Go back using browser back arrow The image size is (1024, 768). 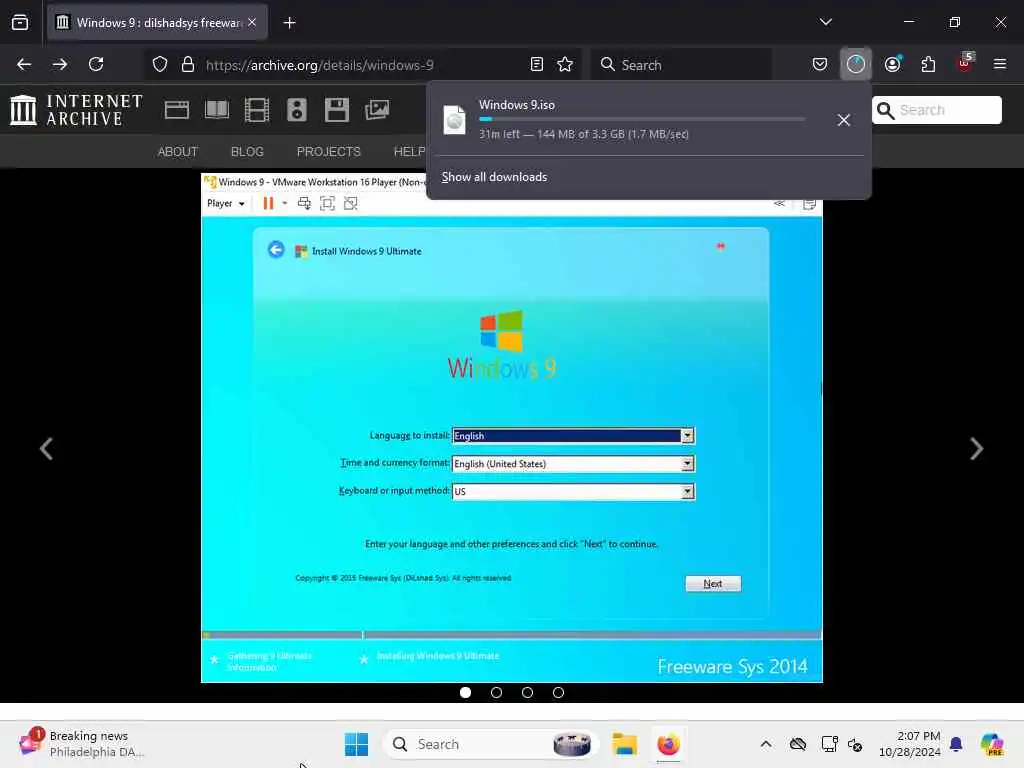[24, 64]
